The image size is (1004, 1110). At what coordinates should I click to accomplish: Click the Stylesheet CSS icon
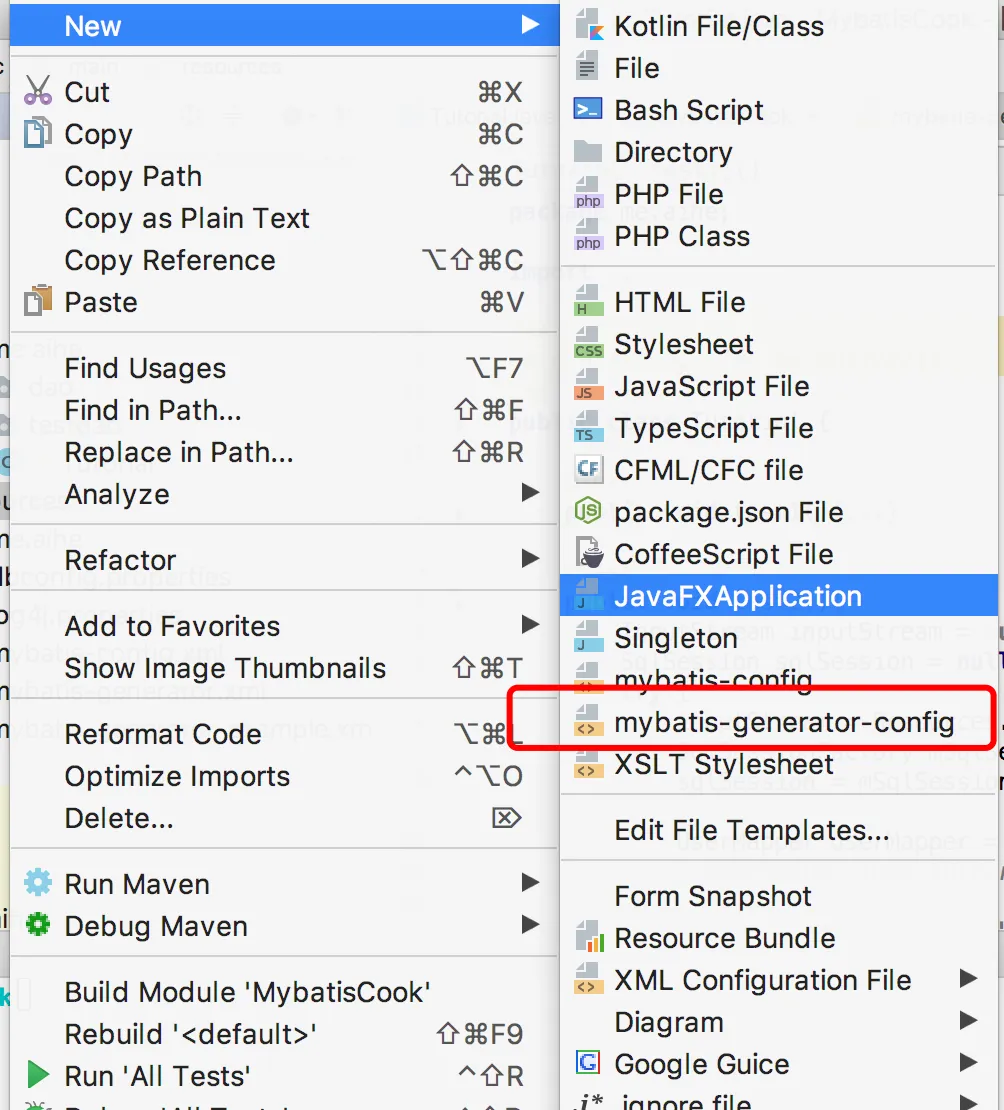588,343
